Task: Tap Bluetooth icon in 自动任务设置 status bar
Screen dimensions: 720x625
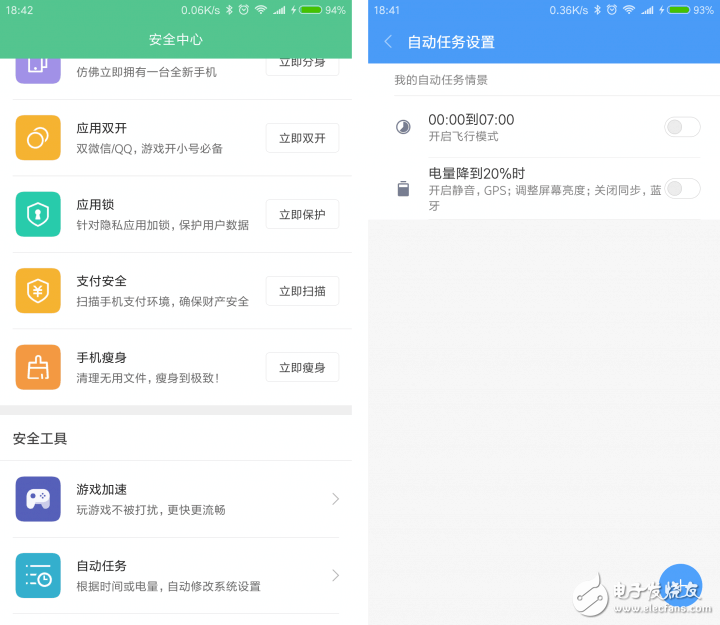Action: [x=597, y=10]
